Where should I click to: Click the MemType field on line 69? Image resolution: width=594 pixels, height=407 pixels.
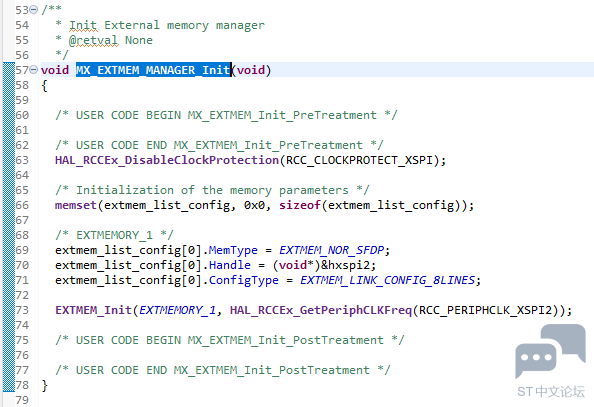(x=233, y=250)
